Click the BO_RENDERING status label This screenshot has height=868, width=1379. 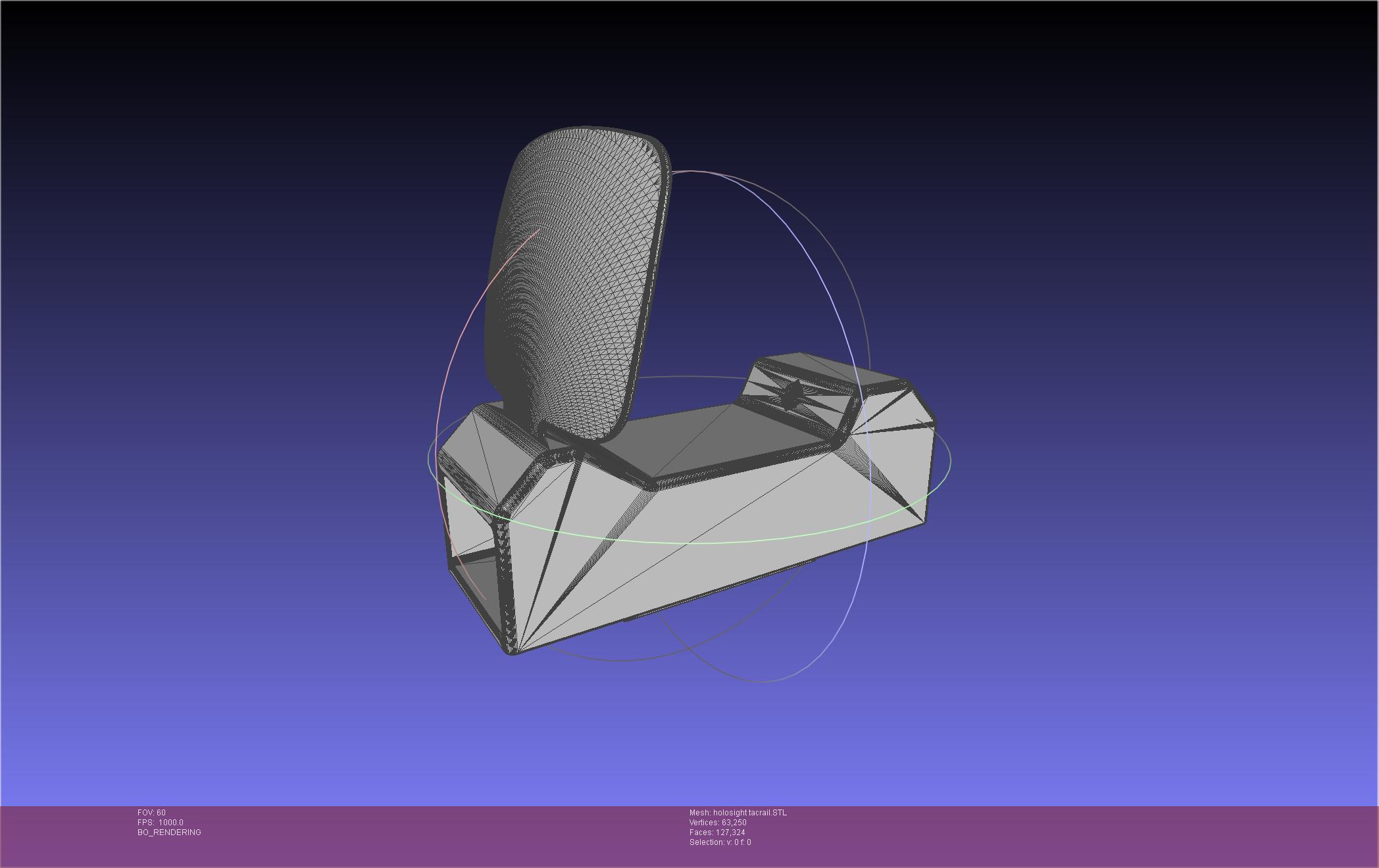[x=169, y=832]
